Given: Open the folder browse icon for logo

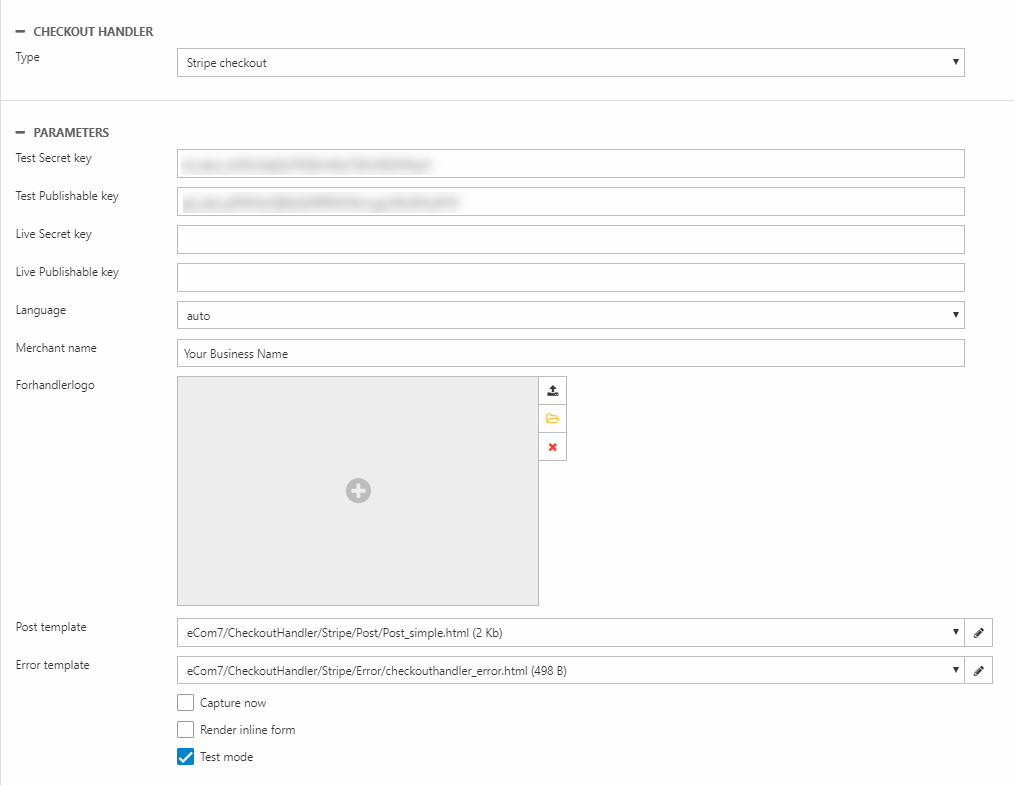Looking at the screenshot, I should [x=552, y=419].
